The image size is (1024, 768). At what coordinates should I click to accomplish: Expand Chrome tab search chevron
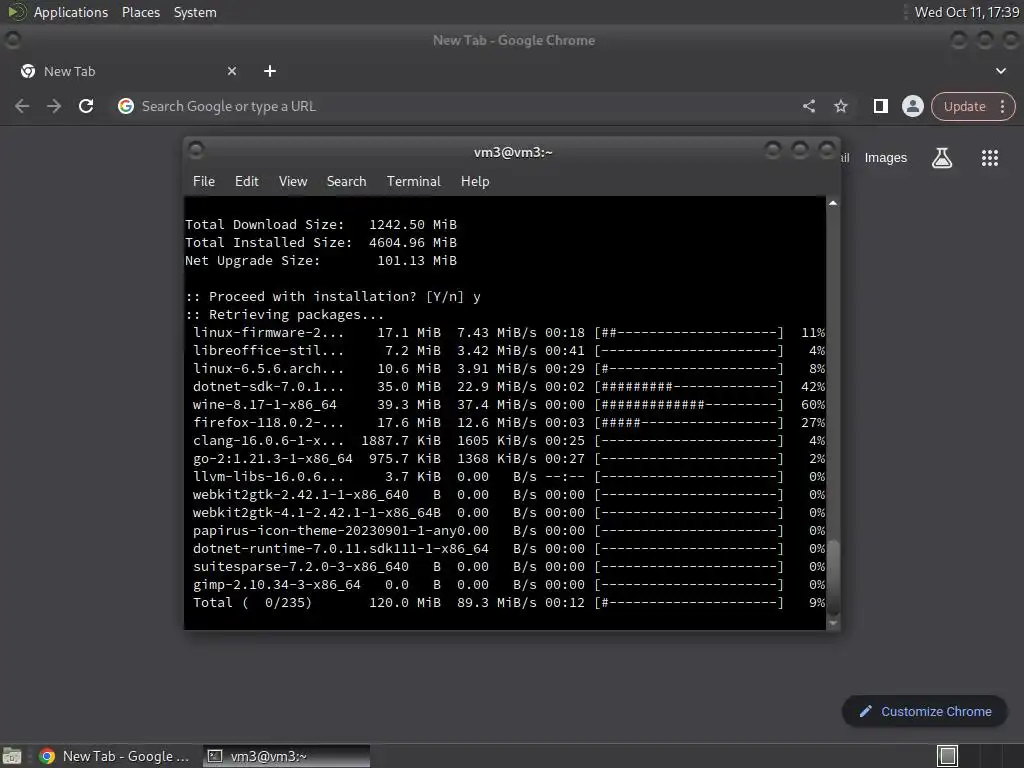pos(1000,71)
